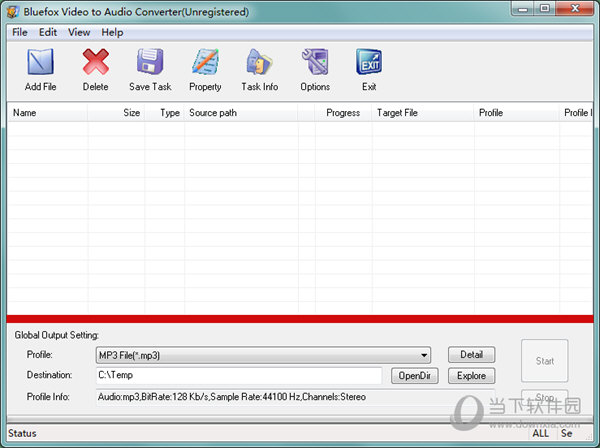Click the Progress column header
Viewport: 600px width, 448px height.
click(x=343, y=112)
